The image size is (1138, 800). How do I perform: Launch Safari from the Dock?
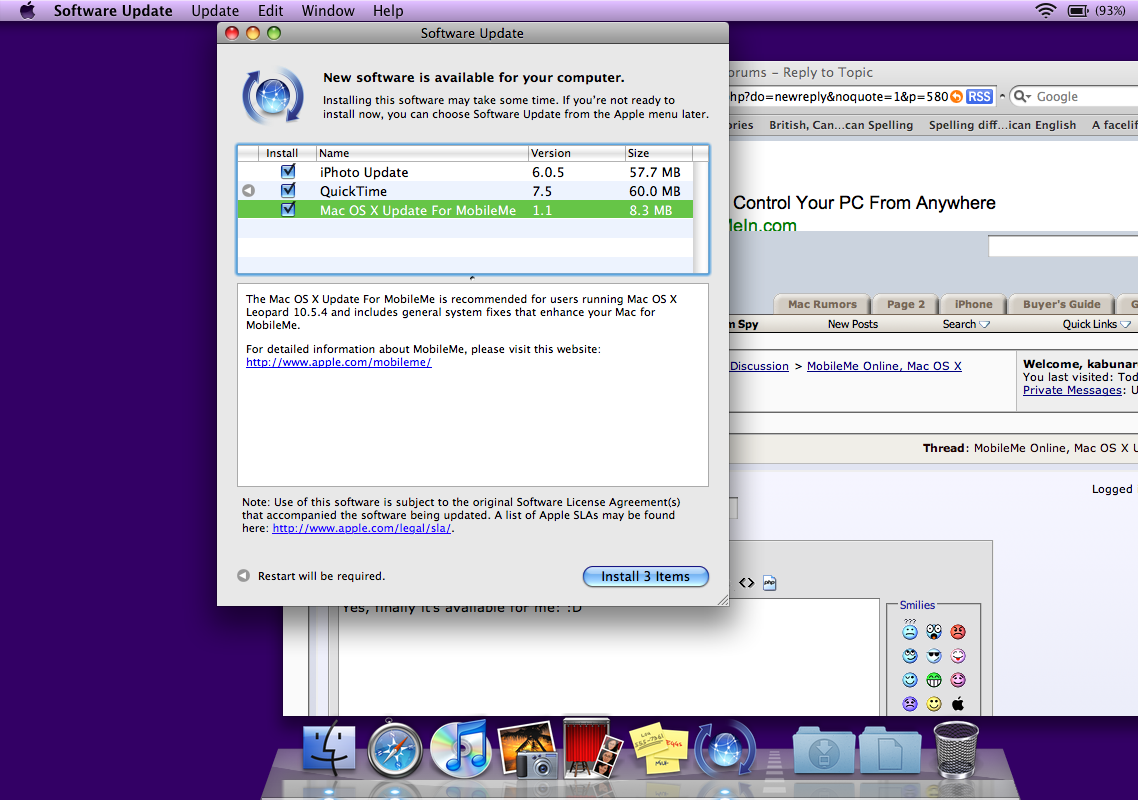click(x=394, y=751)
